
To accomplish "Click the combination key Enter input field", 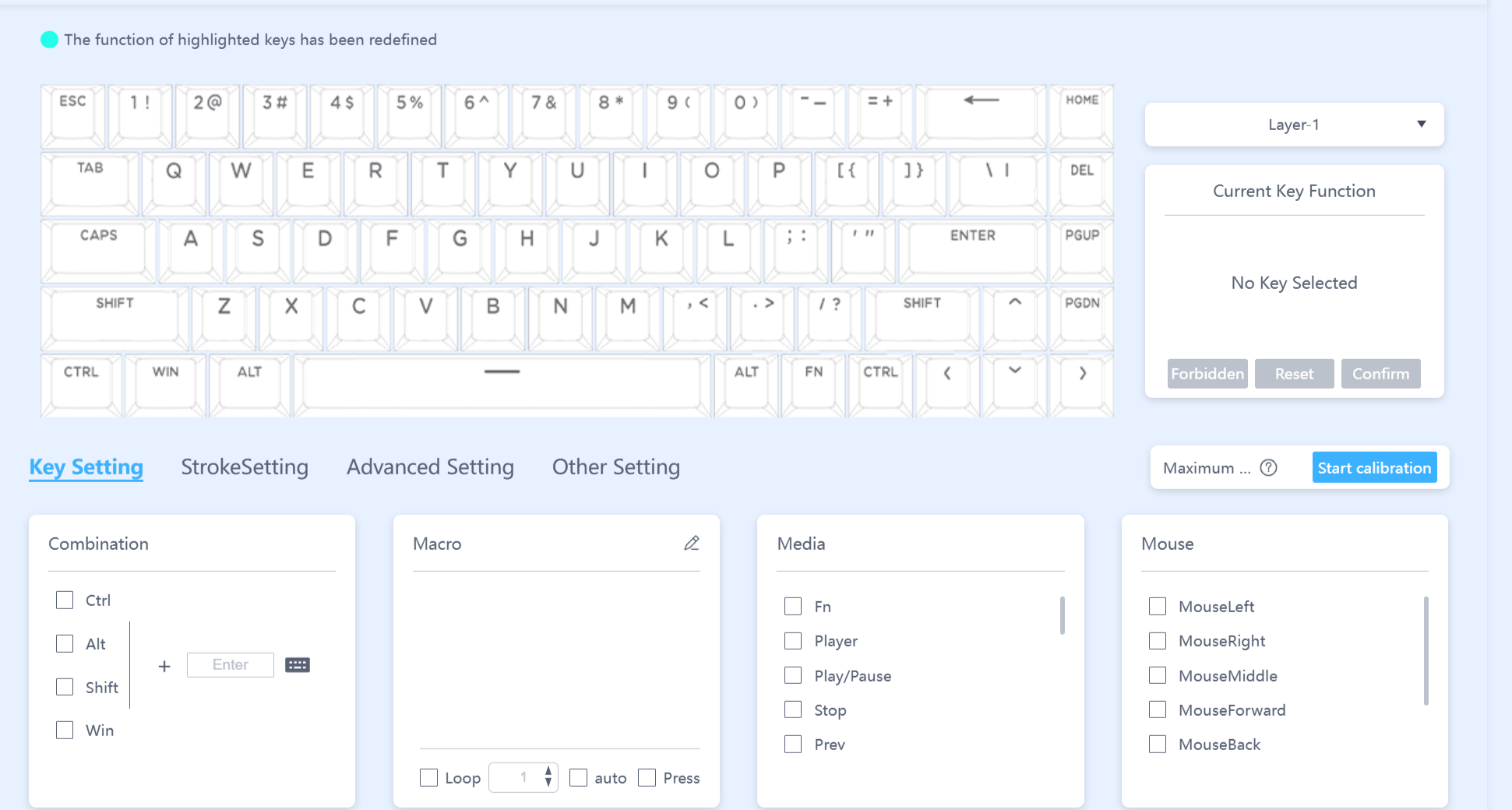I will (x=231, y=664).
